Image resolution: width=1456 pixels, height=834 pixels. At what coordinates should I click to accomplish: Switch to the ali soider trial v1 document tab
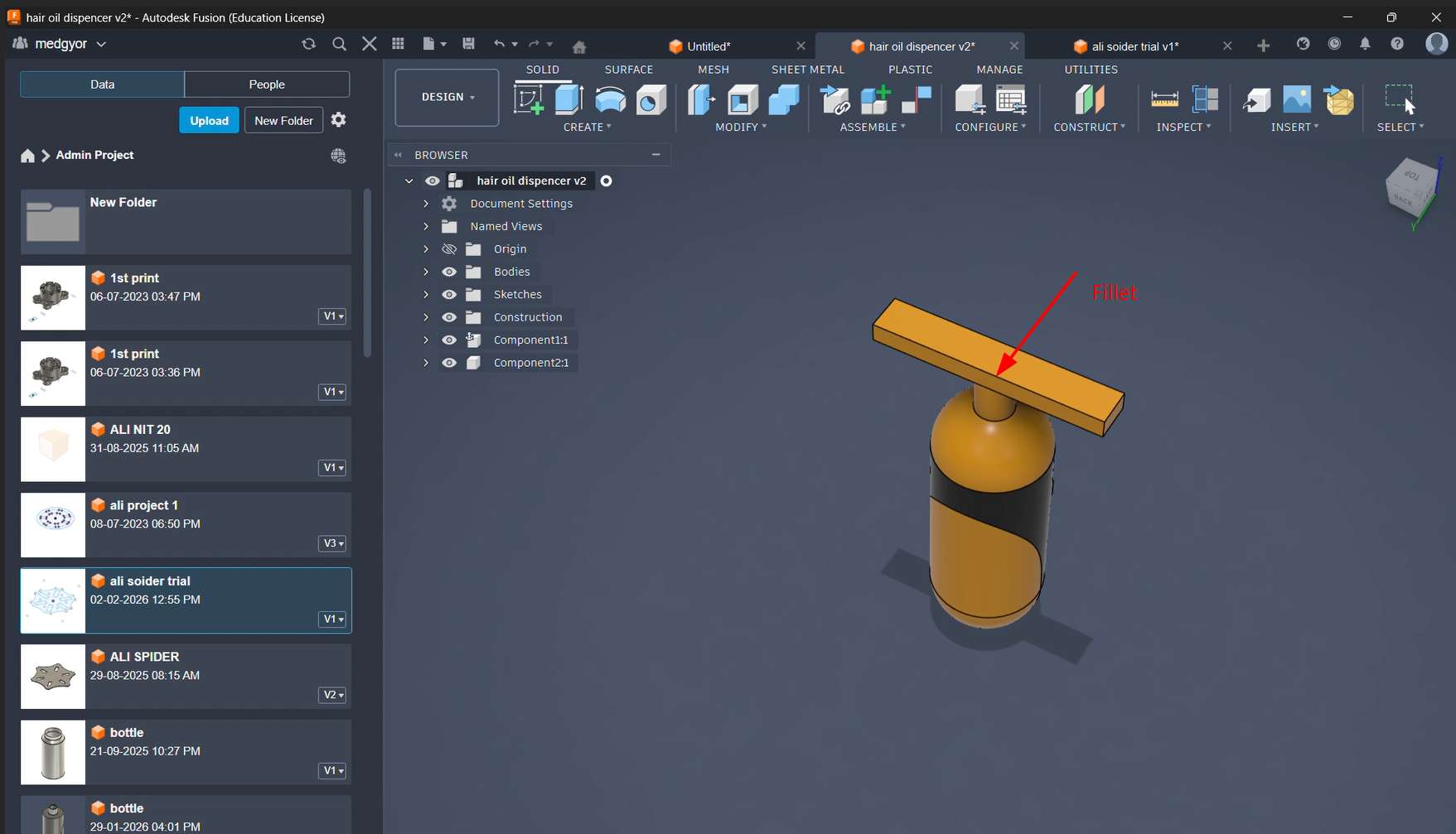[x=1134, y=46]
